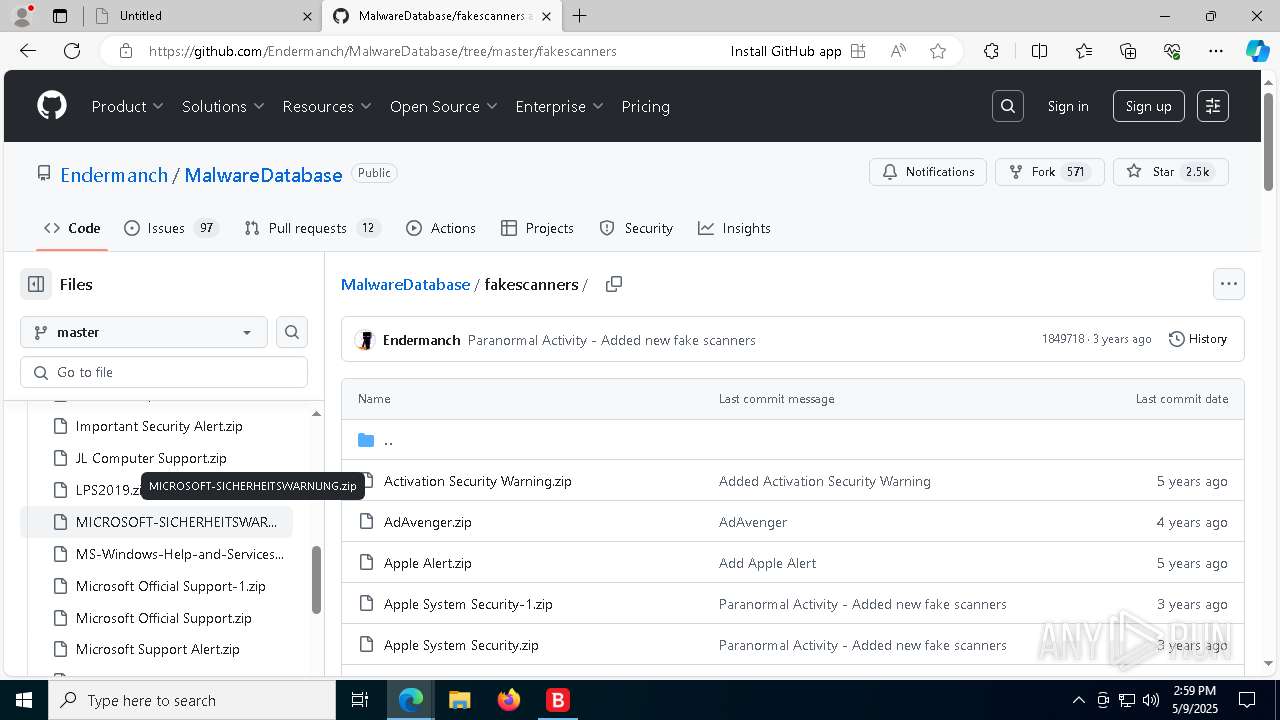Add this page to favorites star
Image resolution: width=1280 pixels, height=720 pixels.
(x=938, y=51)
